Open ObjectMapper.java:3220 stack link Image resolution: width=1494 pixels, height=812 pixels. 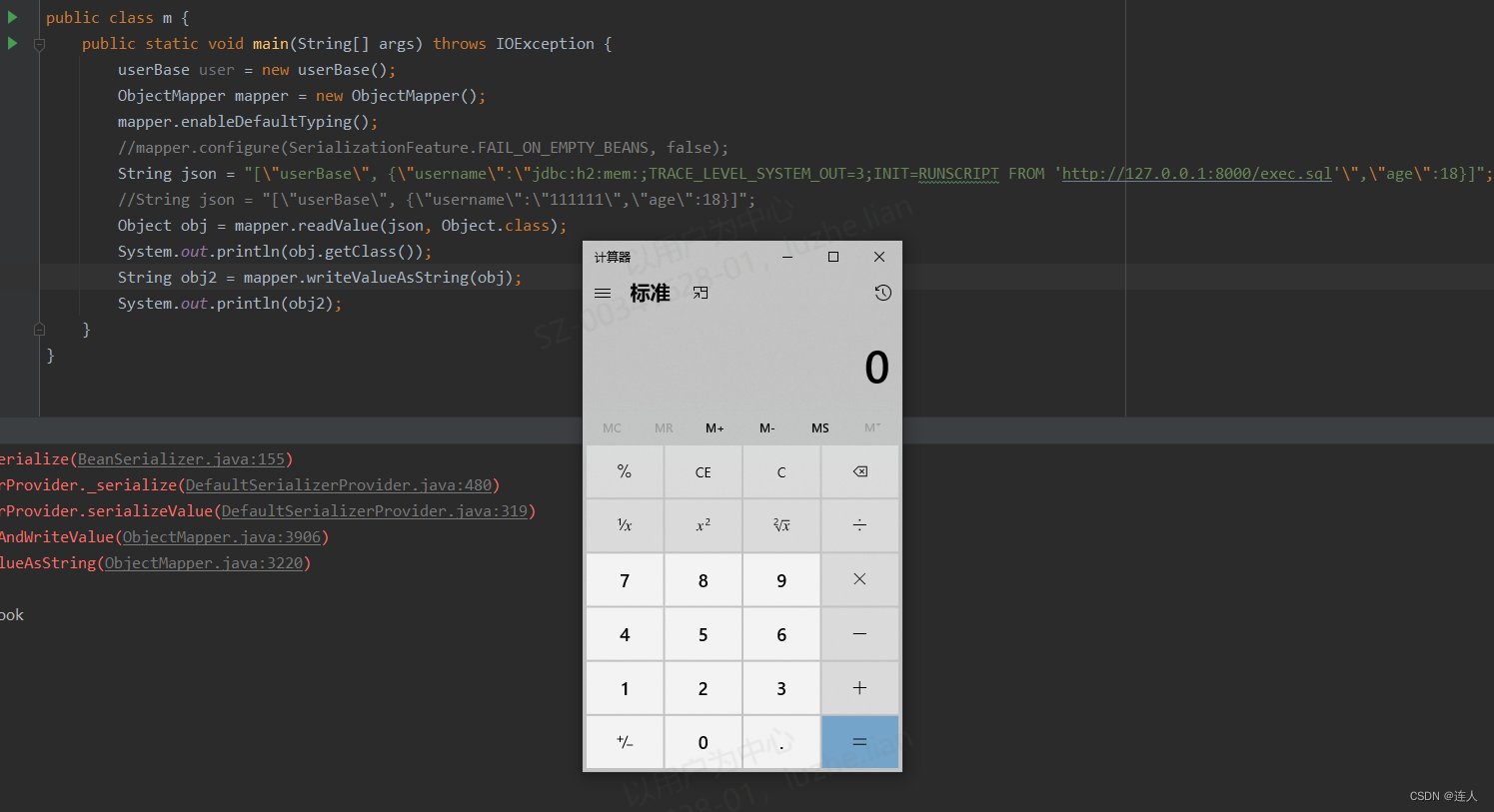click(204, 562)
